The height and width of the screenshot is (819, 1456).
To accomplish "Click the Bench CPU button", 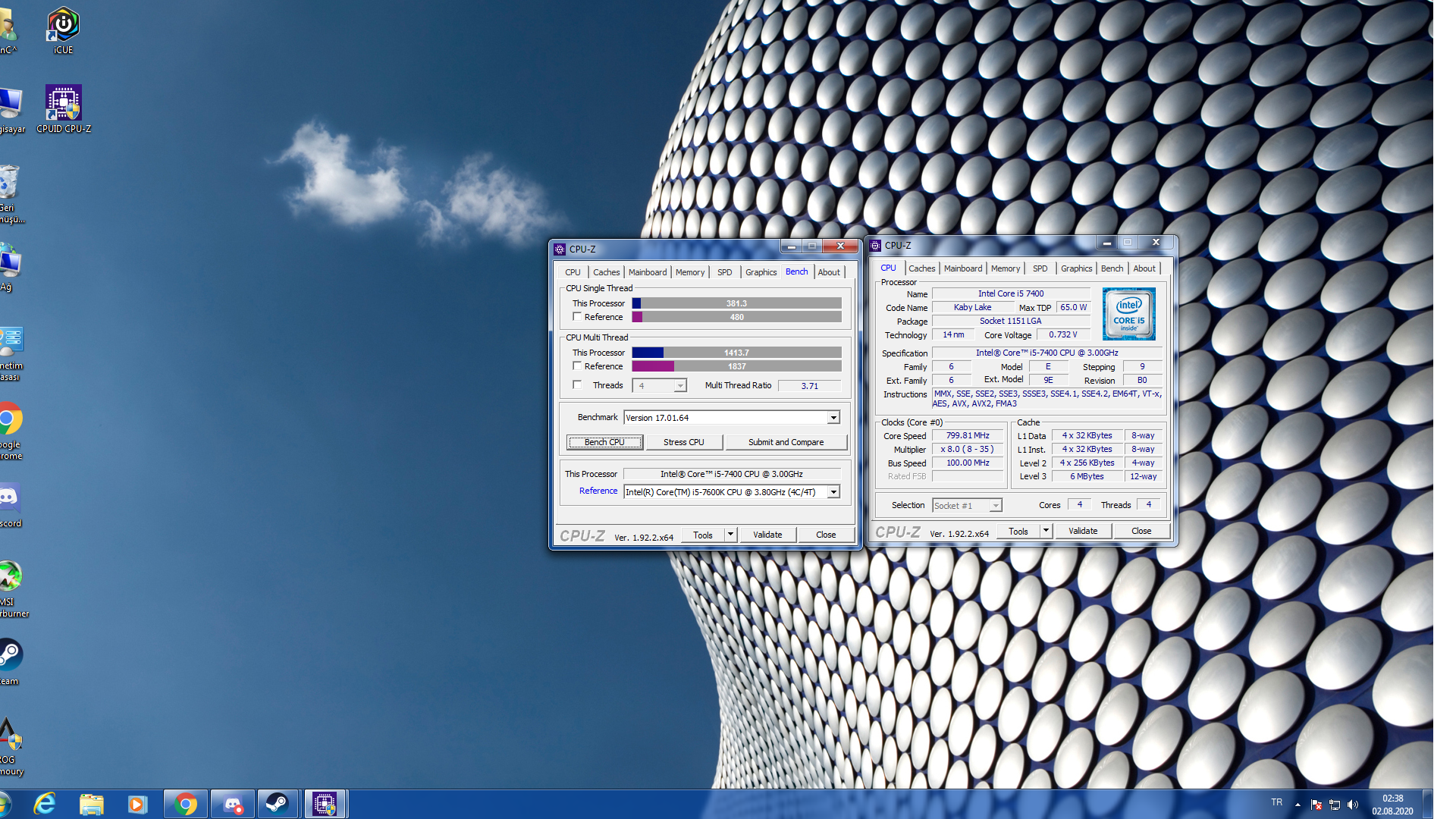I will click(604, 442).
